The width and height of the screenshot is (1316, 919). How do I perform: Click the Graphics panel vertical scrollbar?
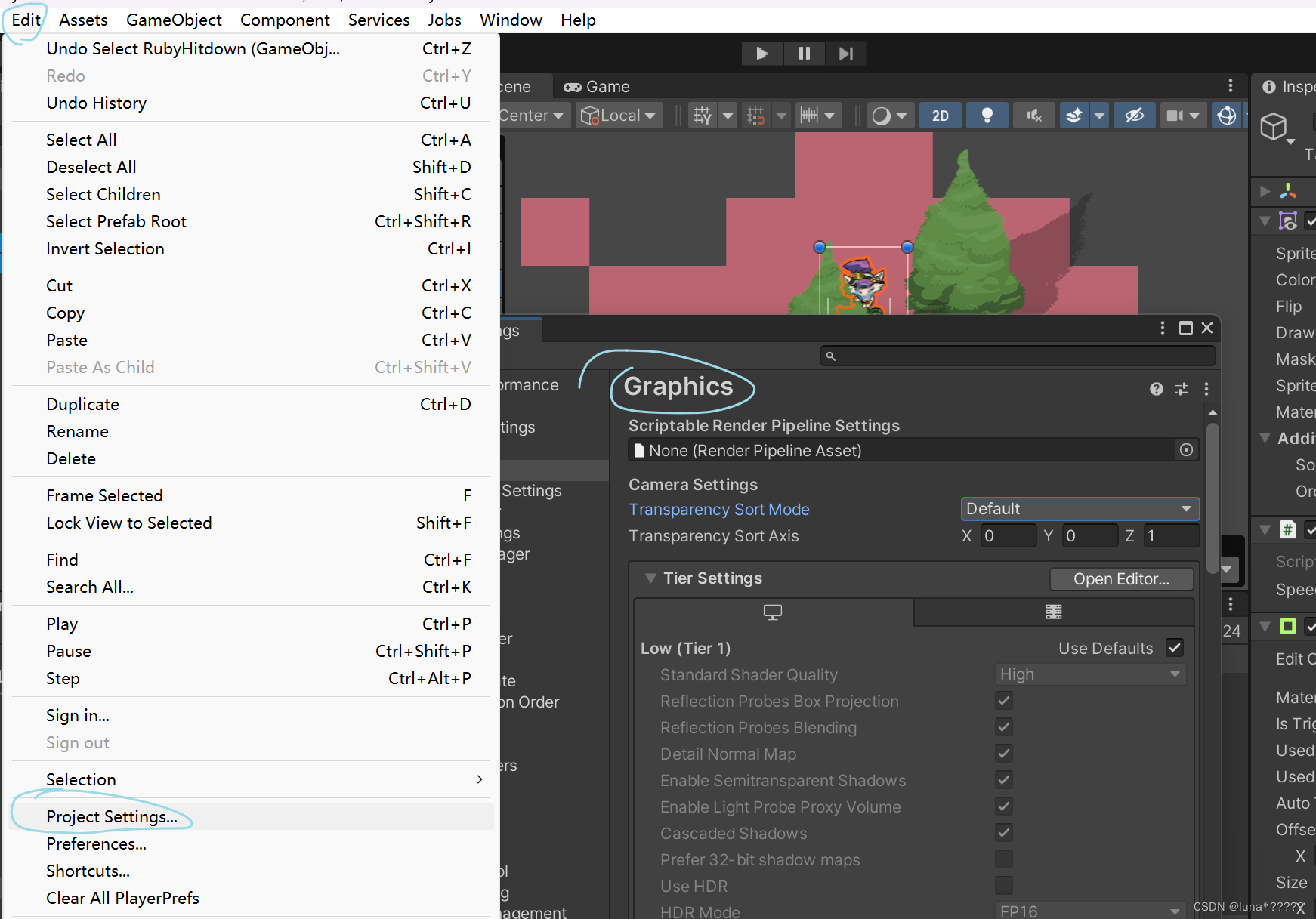(1212, 498)
